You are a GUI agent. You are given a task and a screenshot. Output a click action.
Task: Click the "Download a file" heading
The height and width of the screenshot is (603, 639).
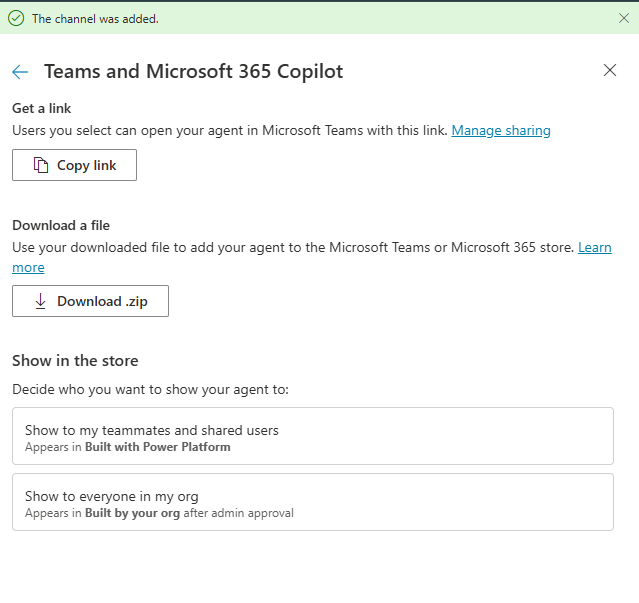click(x=68, y=225)
